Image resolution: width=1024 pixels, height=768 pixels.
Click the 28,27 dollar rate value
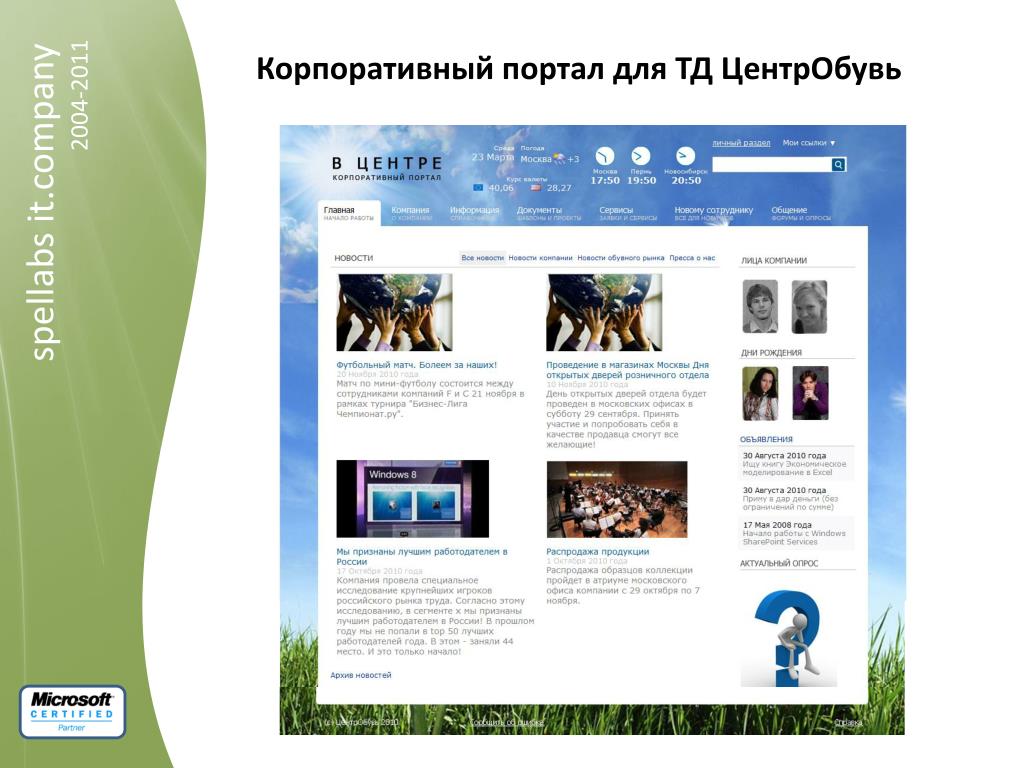[x=559, y=188]
